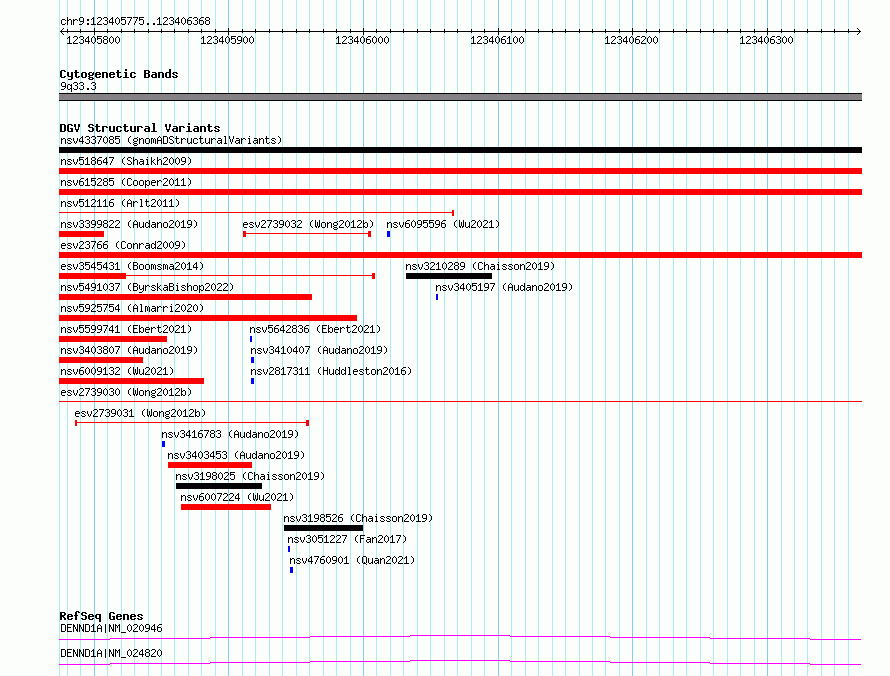Click the blue nsv6095596 Wu2021 marker
Screen dimensions: 890x676
pos(388,234)
